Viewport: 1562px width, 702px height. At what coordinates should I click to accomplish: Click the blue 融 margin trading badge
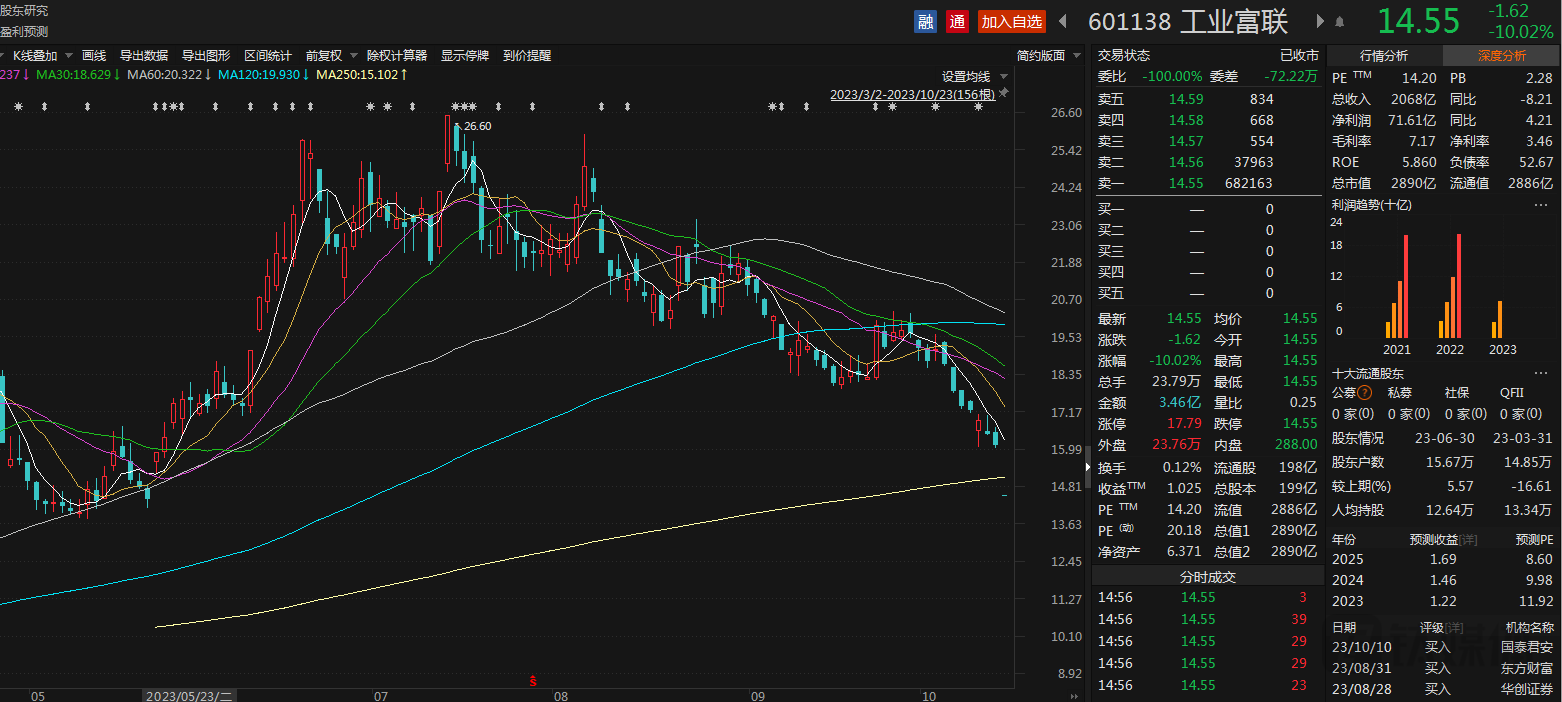925,21
